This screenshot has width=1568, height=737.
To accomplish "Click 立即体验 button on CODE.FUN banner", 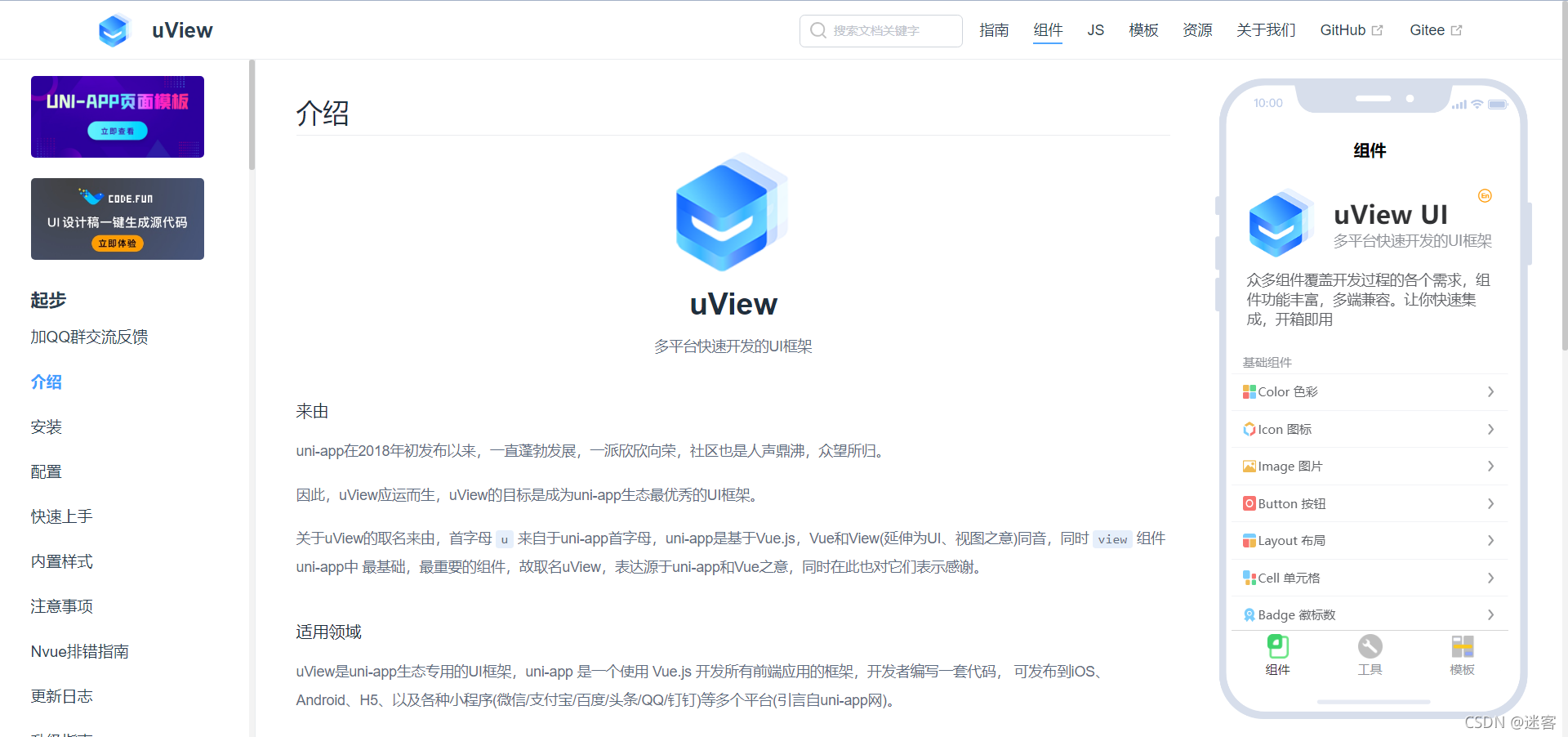I will [118, 243].
